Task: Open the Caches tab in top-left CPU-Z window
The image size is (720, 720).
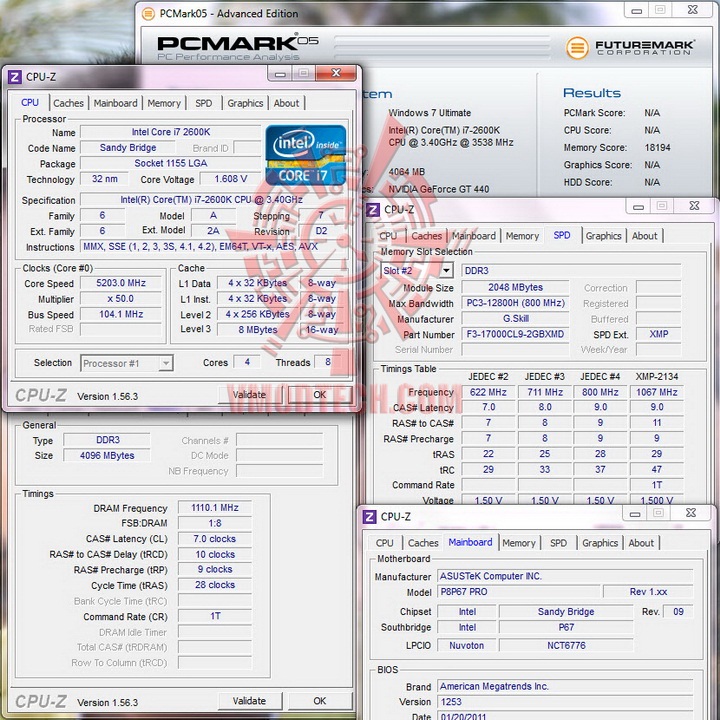Action: click(68, 103)
